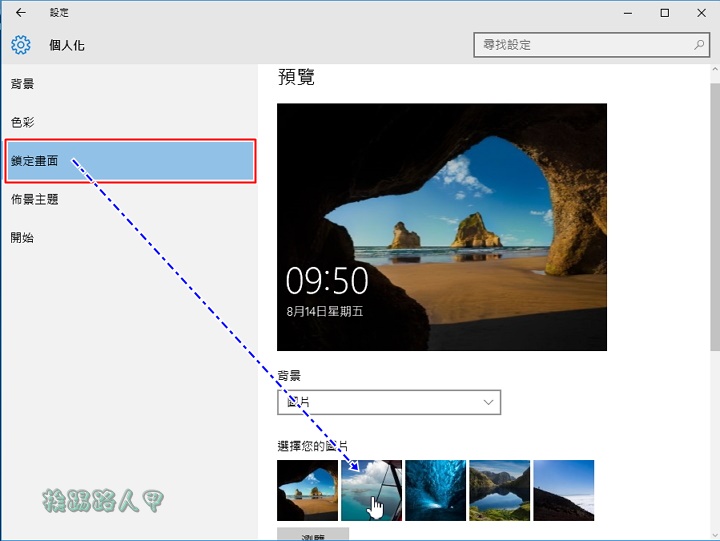Image resolution: width=720 pixels, height=541 pixels.
Task: Pick the blue ice cave thumbnail
Action: click(435, 490)
